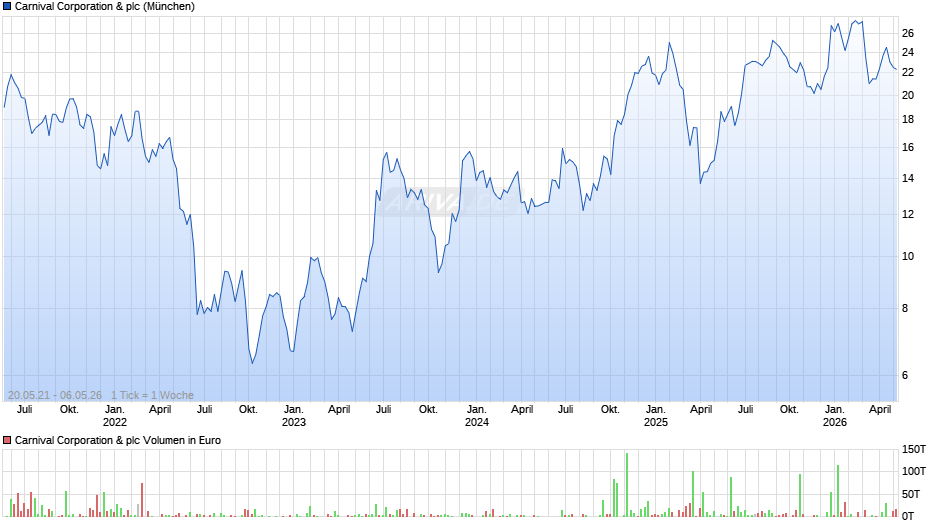Click the price axis label 16
940x526 pixels.
pyautogui.click(x=908, y=148)
